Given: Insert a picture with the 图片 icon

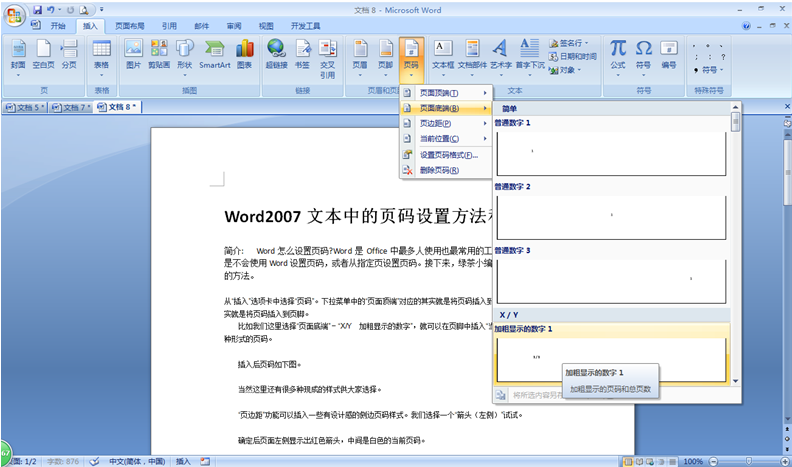Looking at the screenshot, I should (x=133, y=55).
